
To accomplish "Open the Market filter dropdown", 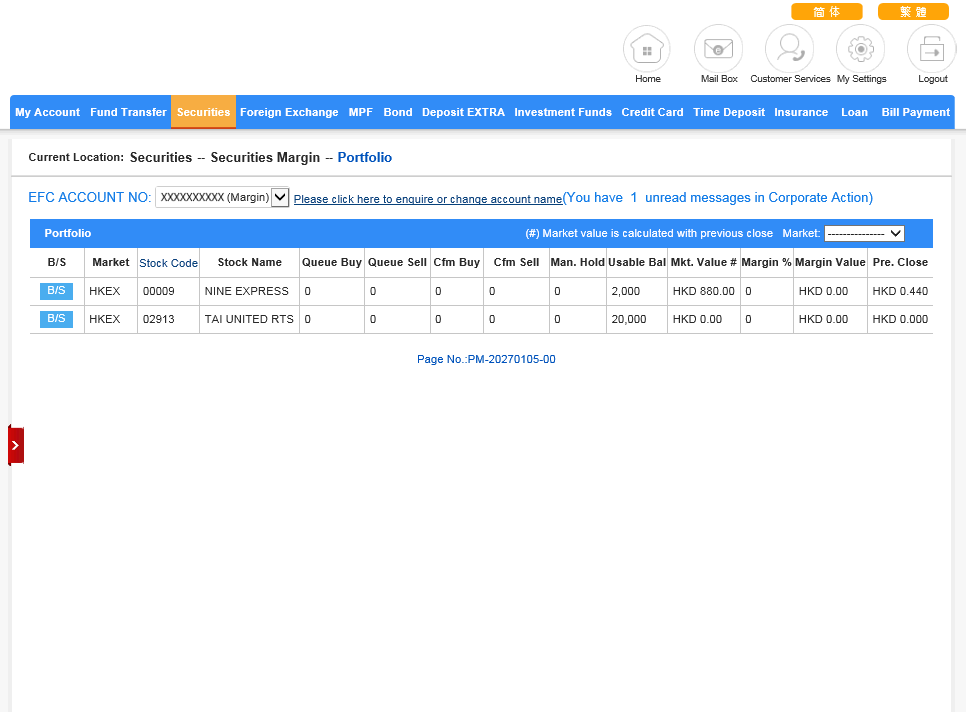I will [864, 233].
